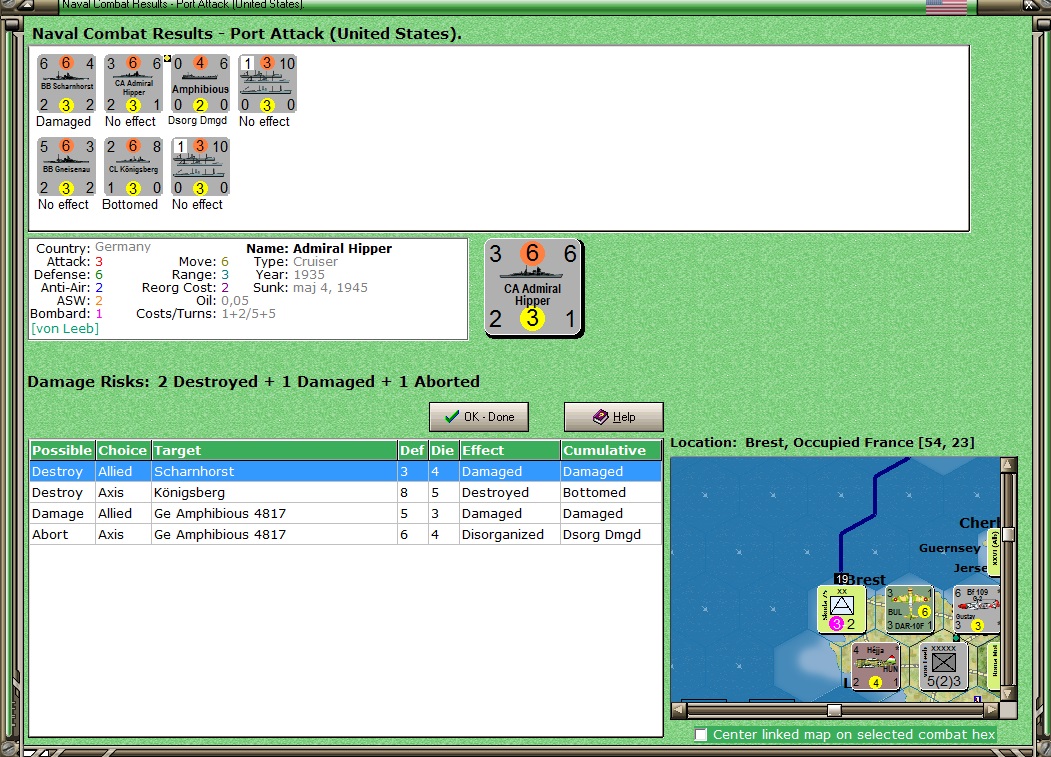Image resolution: width=1051 pixels, height=757 pixels.
Task: Click the infantry division counter at Brest
Action: pyautogui.click(x=841, y=609)
